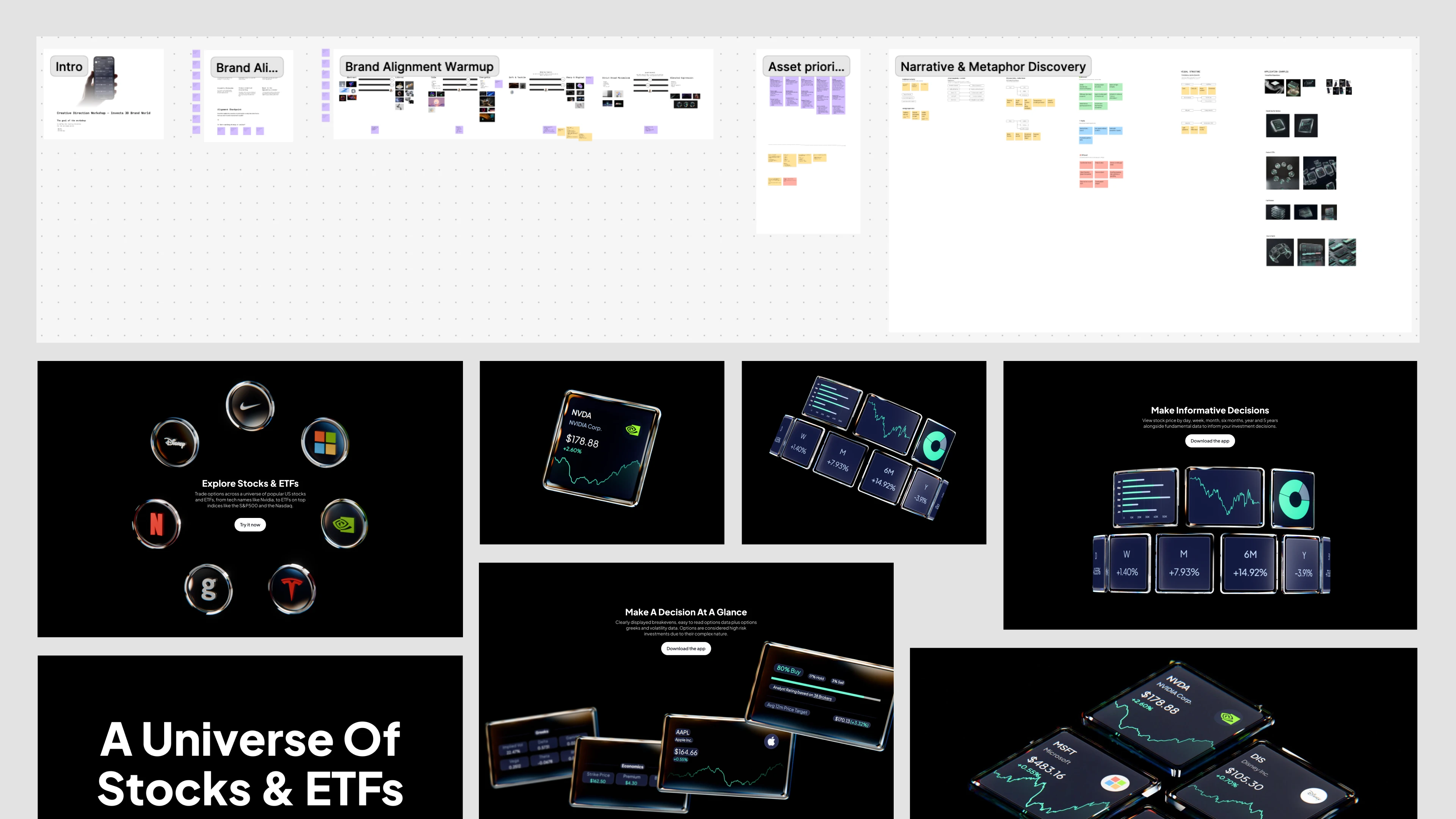This screenshot has height=819, width=1456.
Task: Select the truncated Brand Ali... section label
Action: coord(247,68)
